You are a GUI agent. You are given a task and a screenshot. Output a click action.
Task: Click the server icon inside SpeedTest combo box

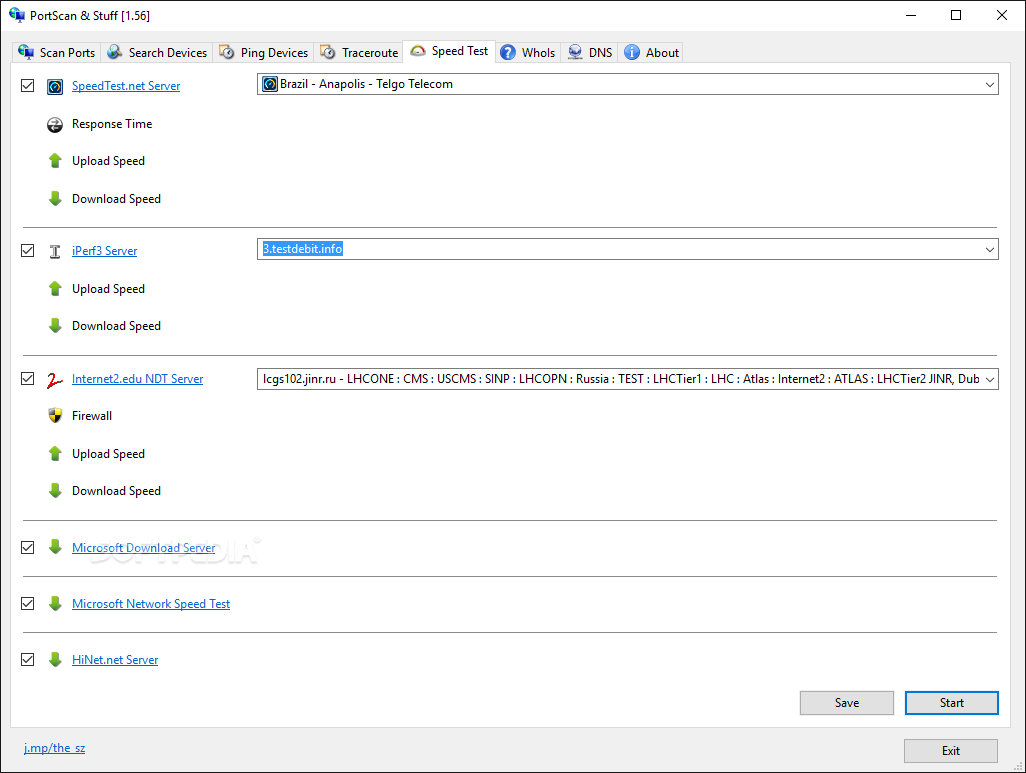[x=270, y=84]
